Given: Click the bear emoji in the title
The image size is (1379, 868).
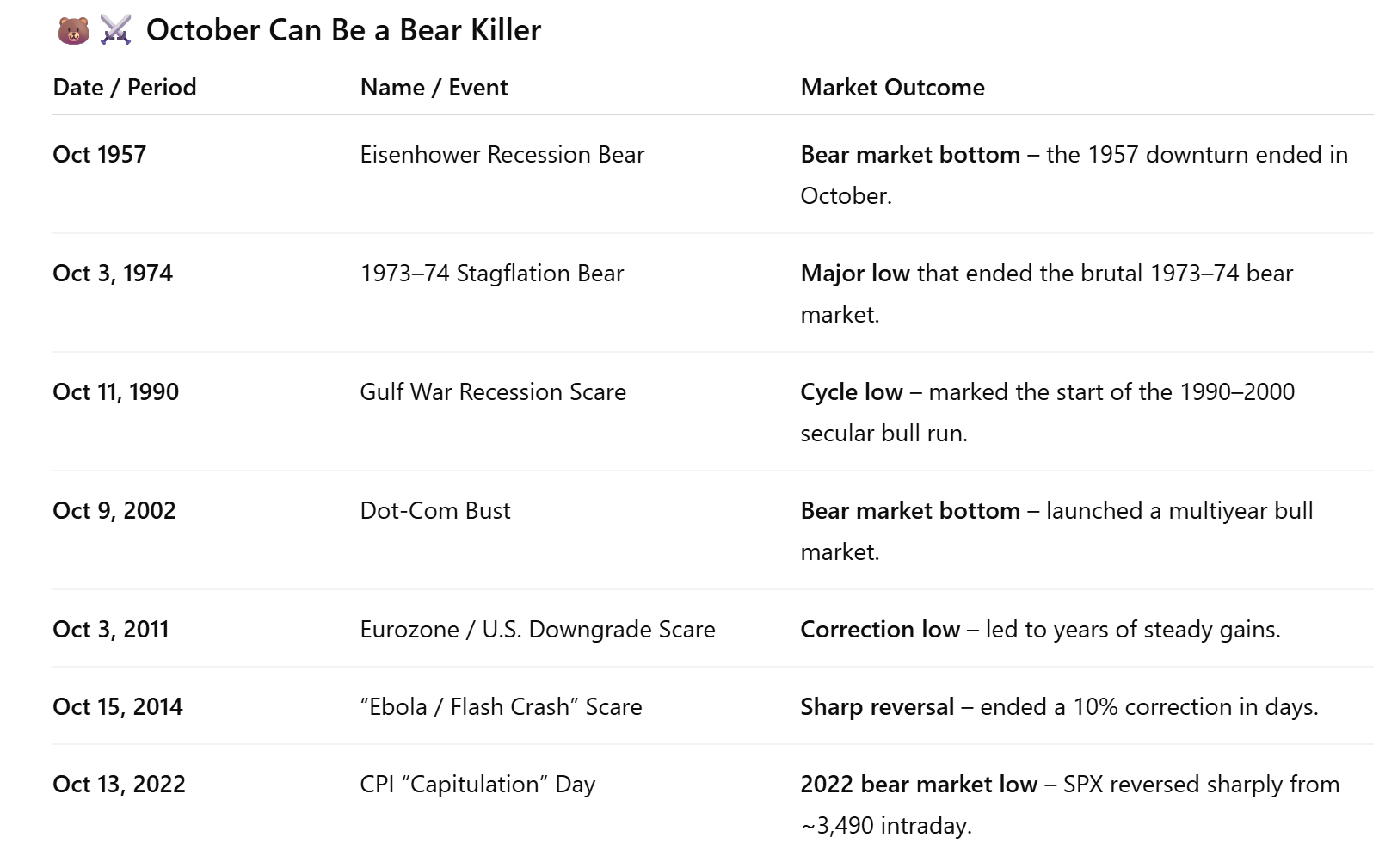Looking at the screenshot, I should click(x=73, y=31).
